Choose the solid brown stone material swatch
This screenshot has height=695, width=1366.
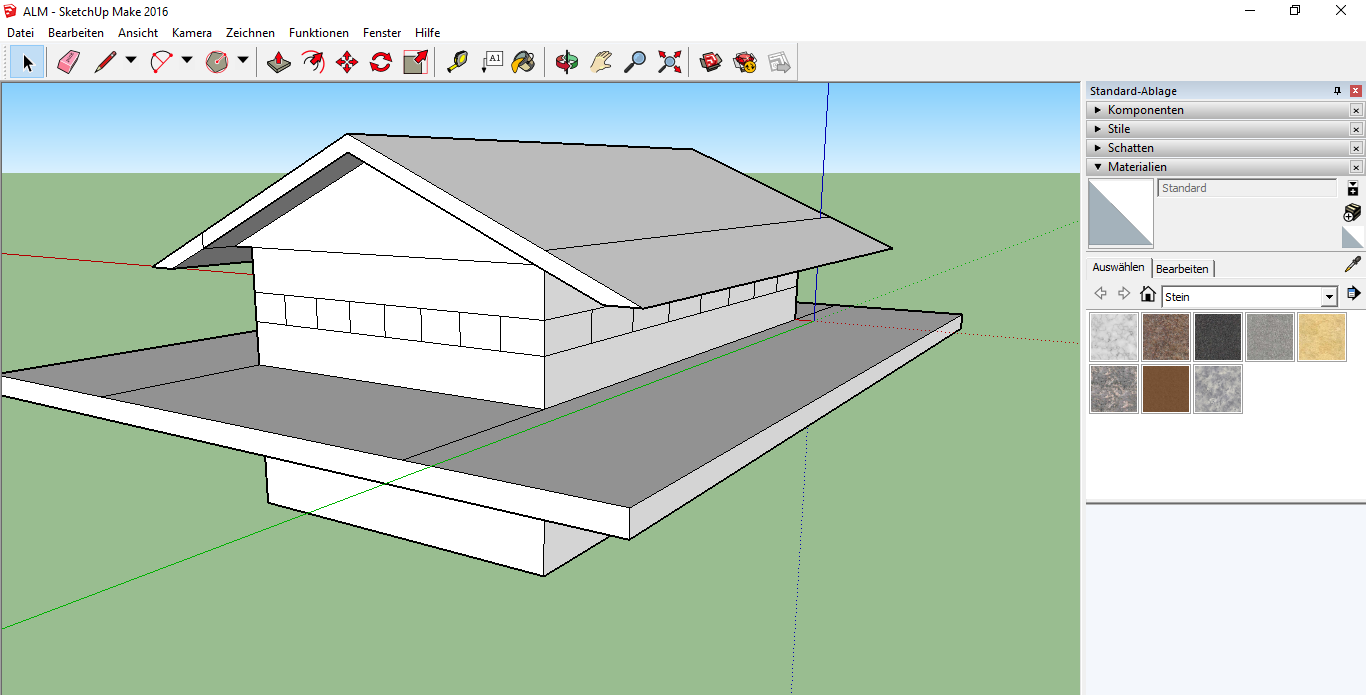pos(1166,389)
